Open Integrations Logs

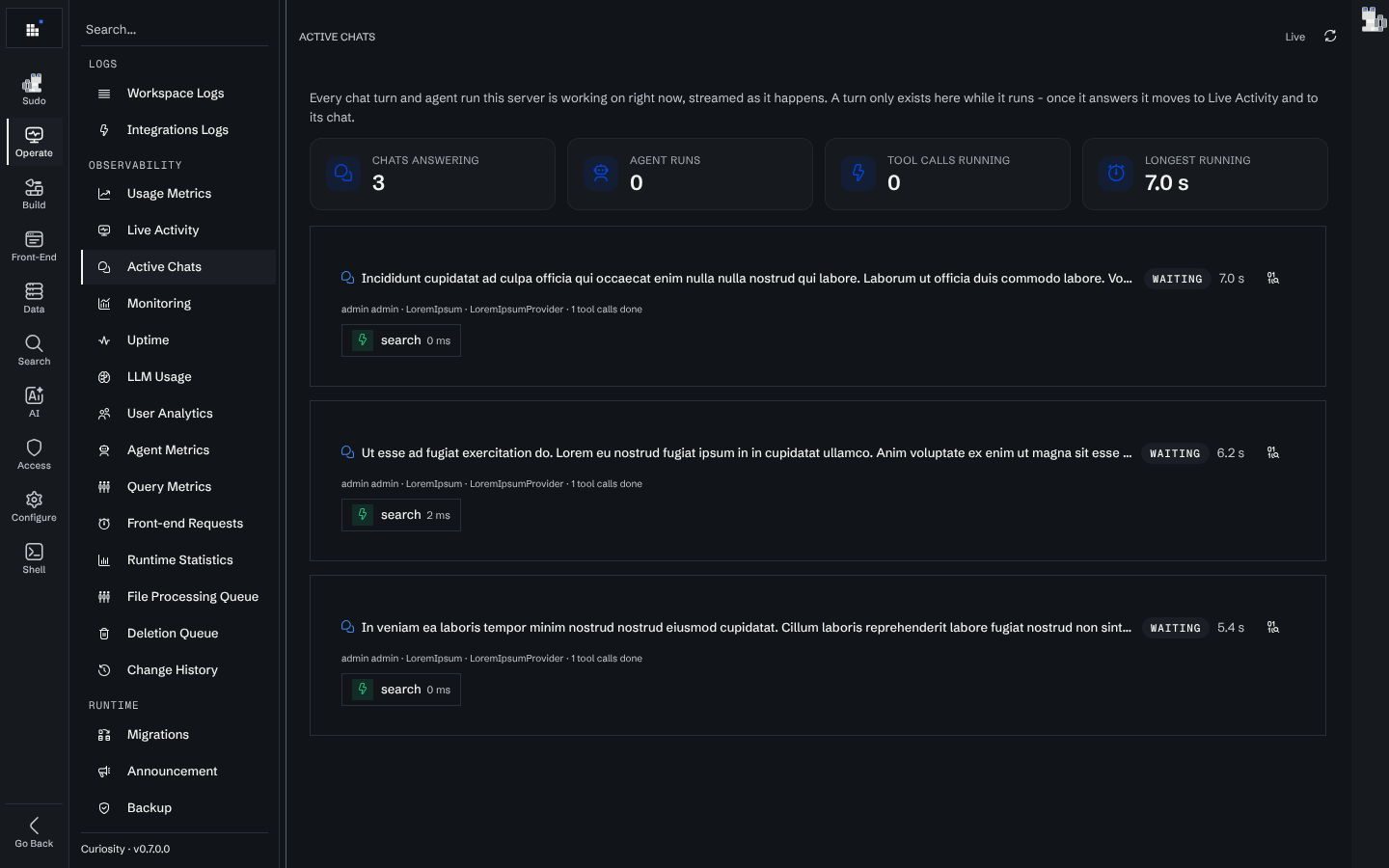178,130
